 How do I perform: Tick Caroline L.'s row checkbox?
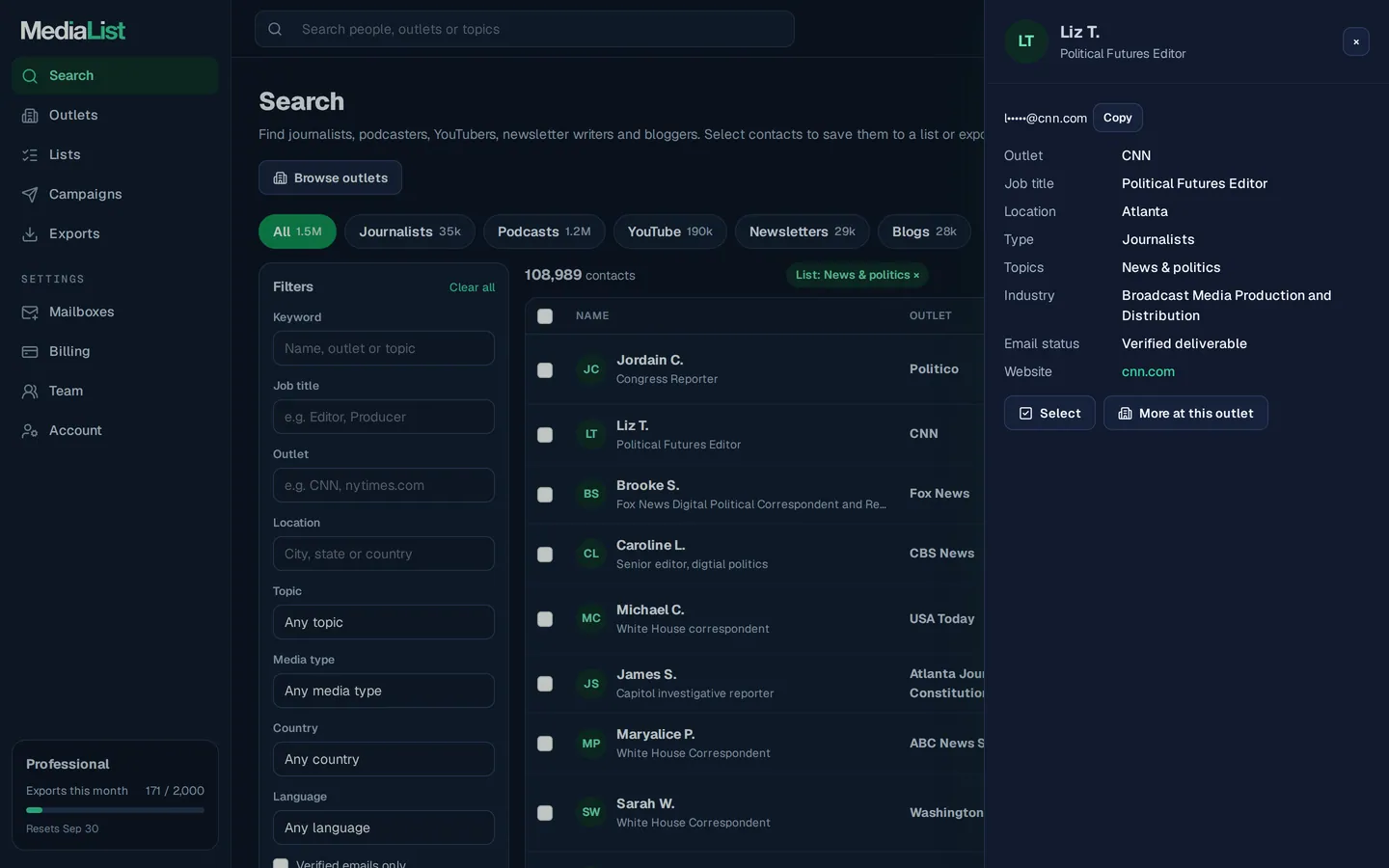[x=545, y=555]
